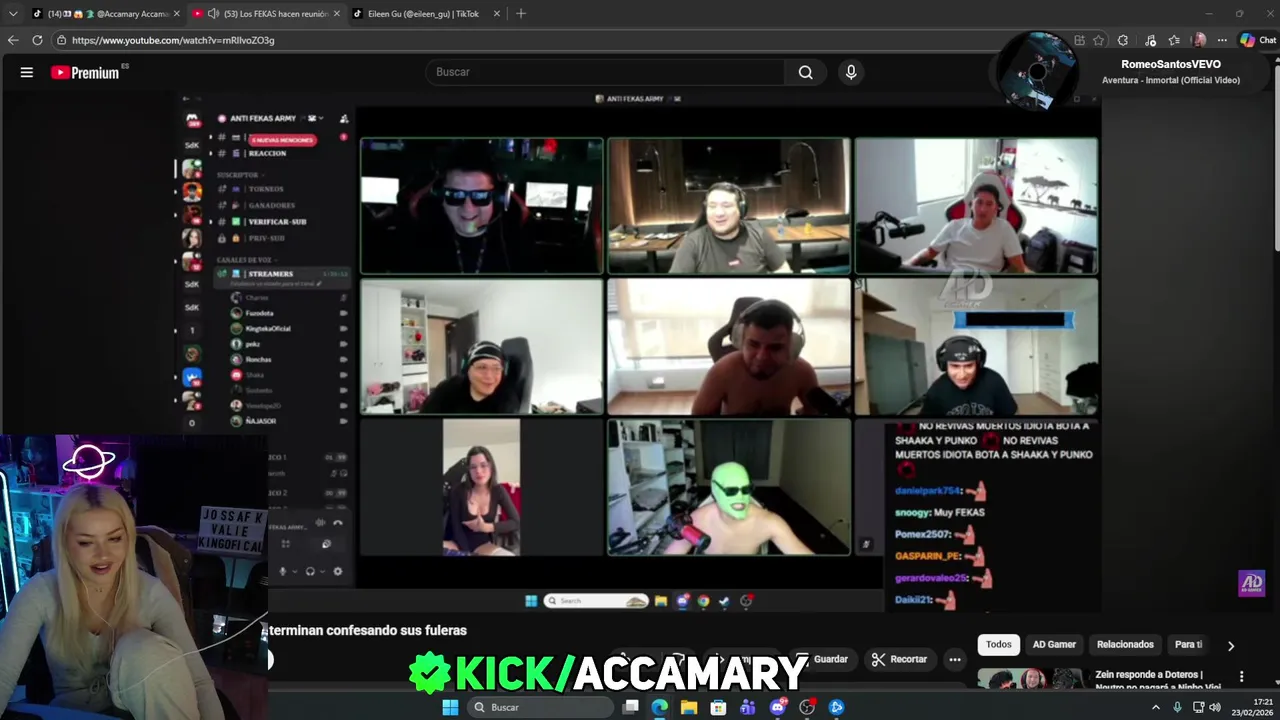View site information via the address bar lock icon
1280x720 pixels.
tap(61, 40)
